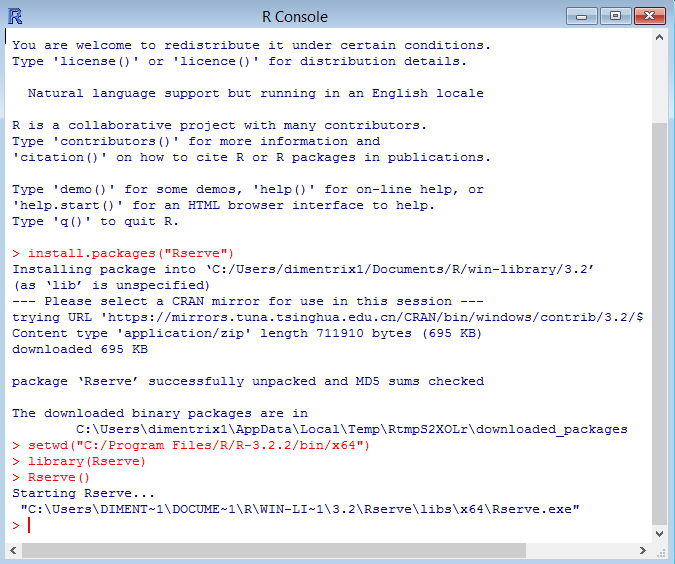
Task: Click the setwd Program Files command line
Action: point(191,445)
